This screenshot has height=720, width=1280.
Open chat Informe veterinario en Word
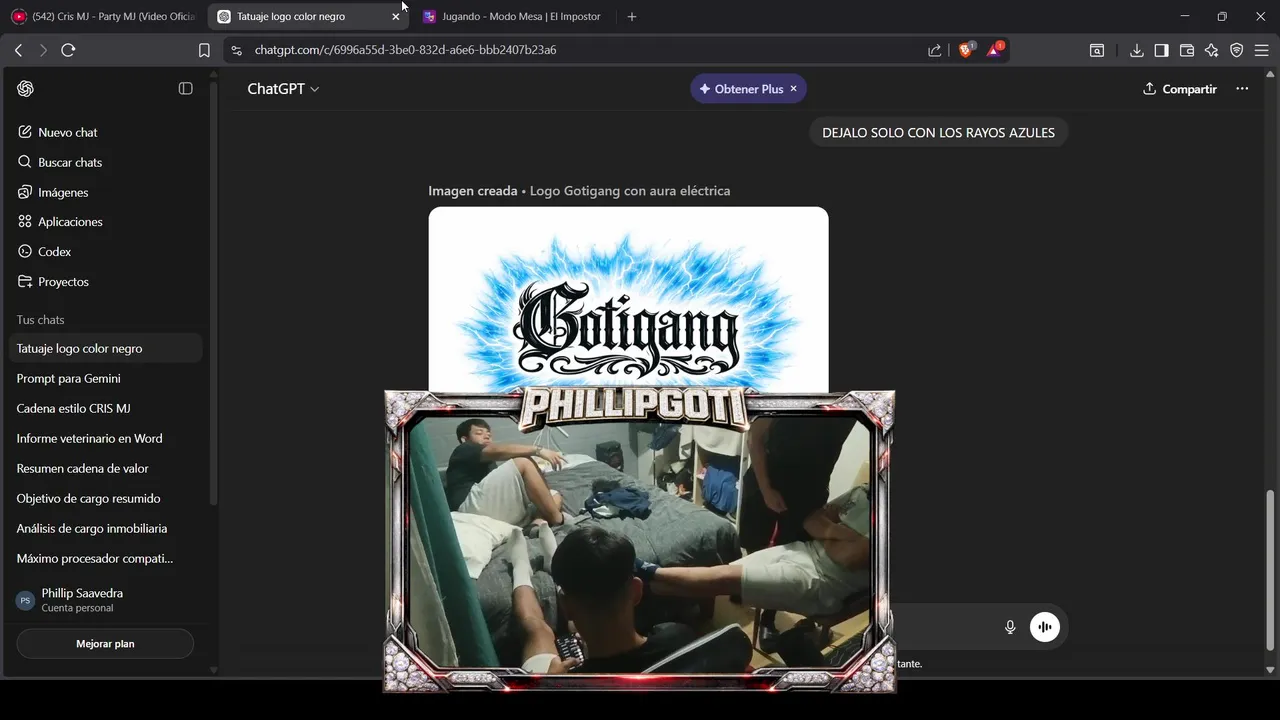(x=105, y=439)
